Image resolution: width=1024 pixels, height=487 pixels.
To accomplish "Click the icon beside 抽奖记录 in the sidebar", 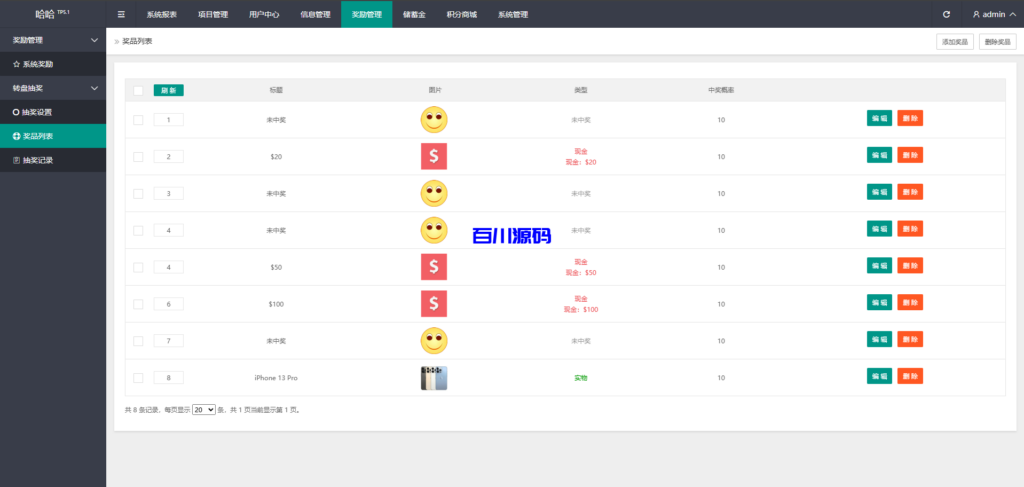I will (16, 160).
